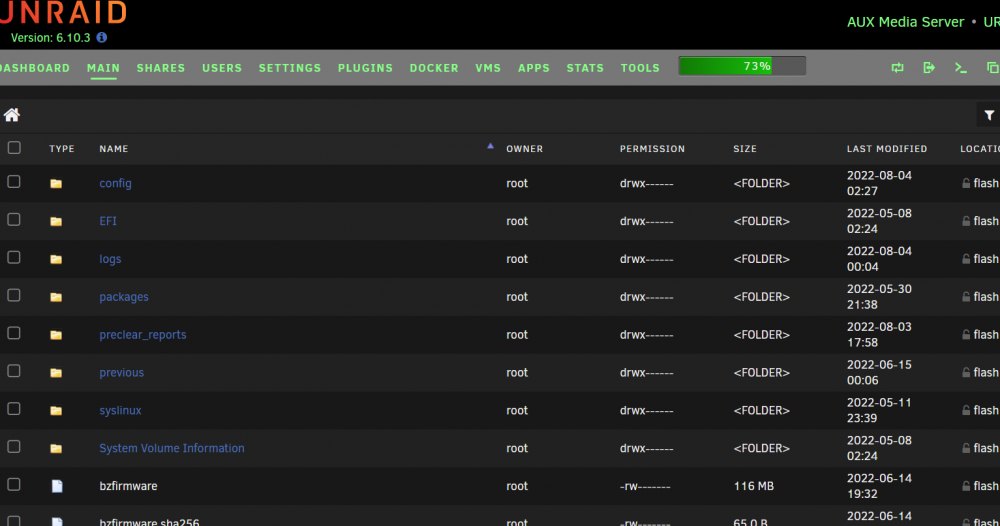Sort by Permission column header
Viewport: 1000px width, 526px height.
pyautogui.click(x=652, y=149)
